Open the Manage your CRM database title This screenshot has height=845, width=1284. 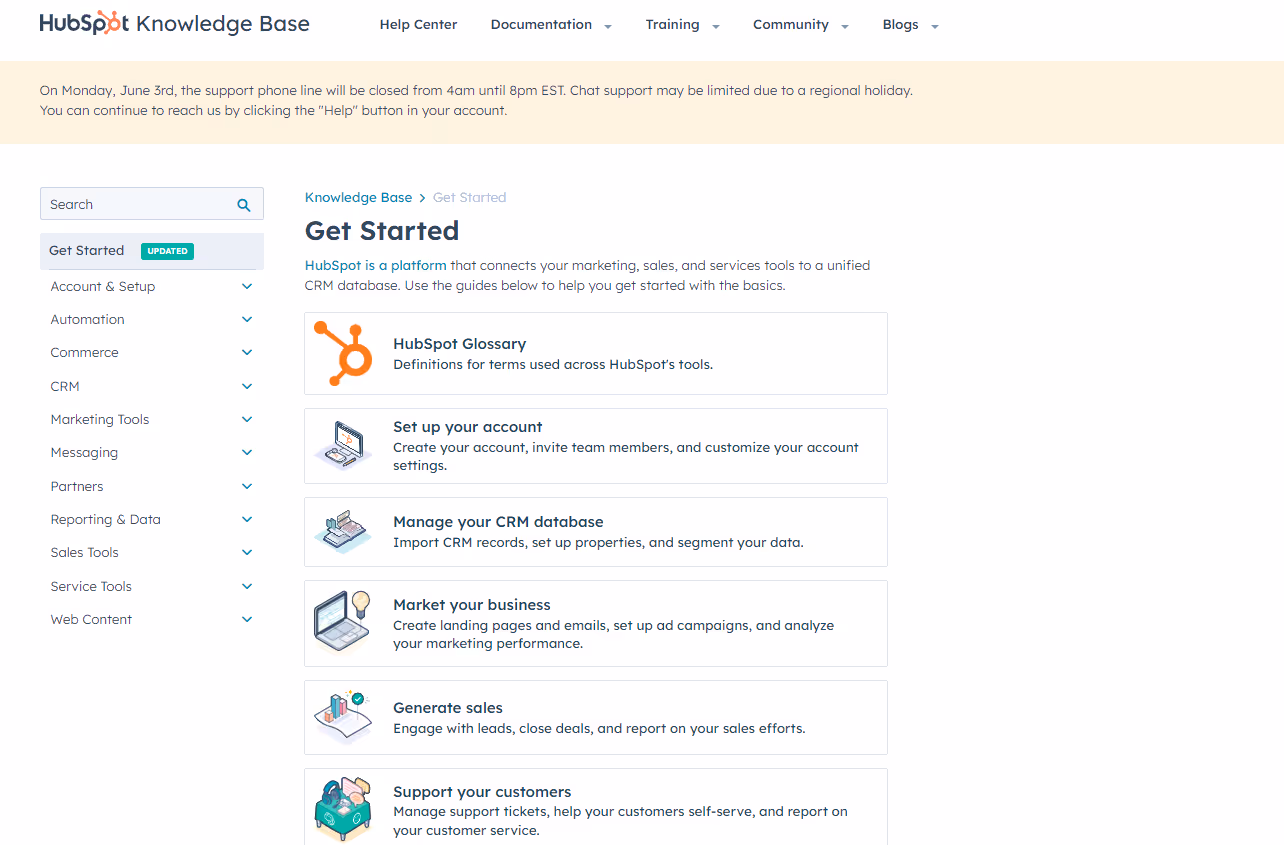coord(498,521)
